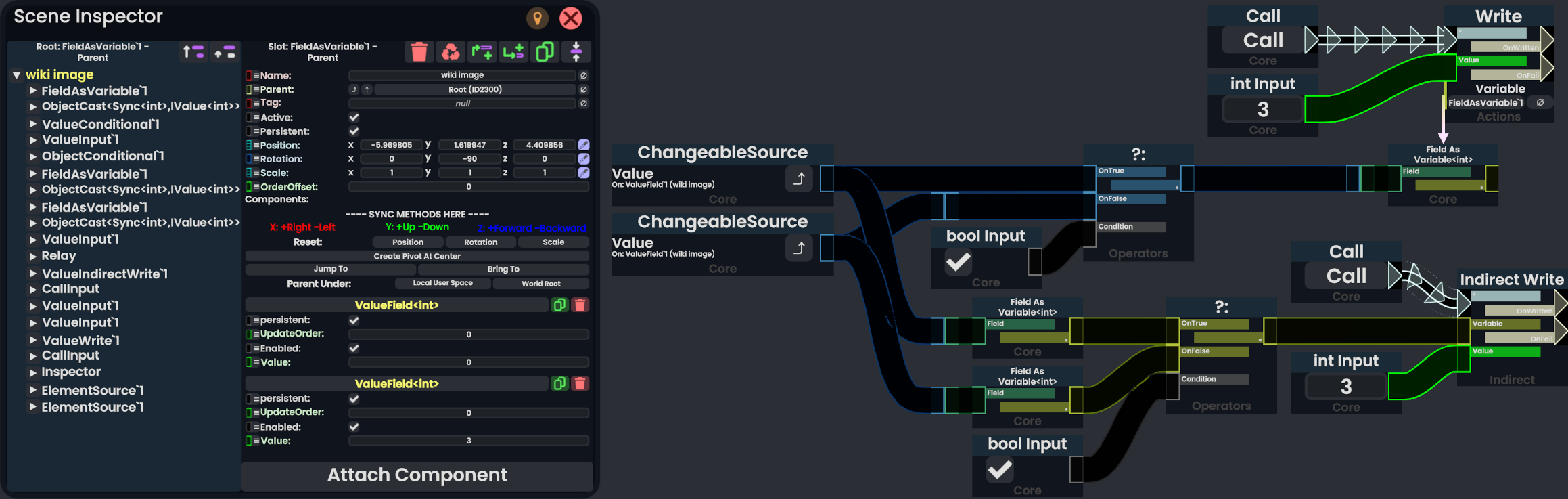Click arrow button on top ChangeableSource node
The height and width of the screenshot is (499, 1568).
[x=799, y=179]
